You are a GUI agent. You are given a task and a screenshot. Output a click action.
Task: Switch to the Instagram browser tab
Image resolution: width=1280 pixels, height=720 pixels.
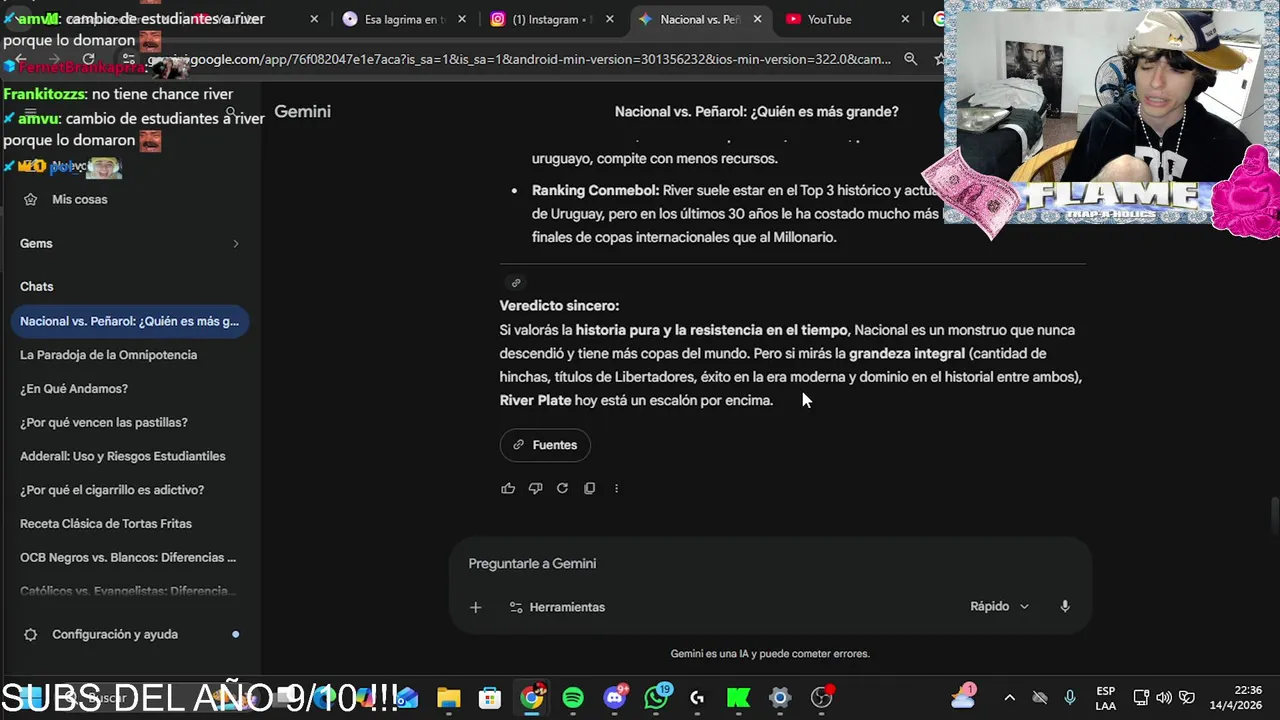tap(550, 19)
